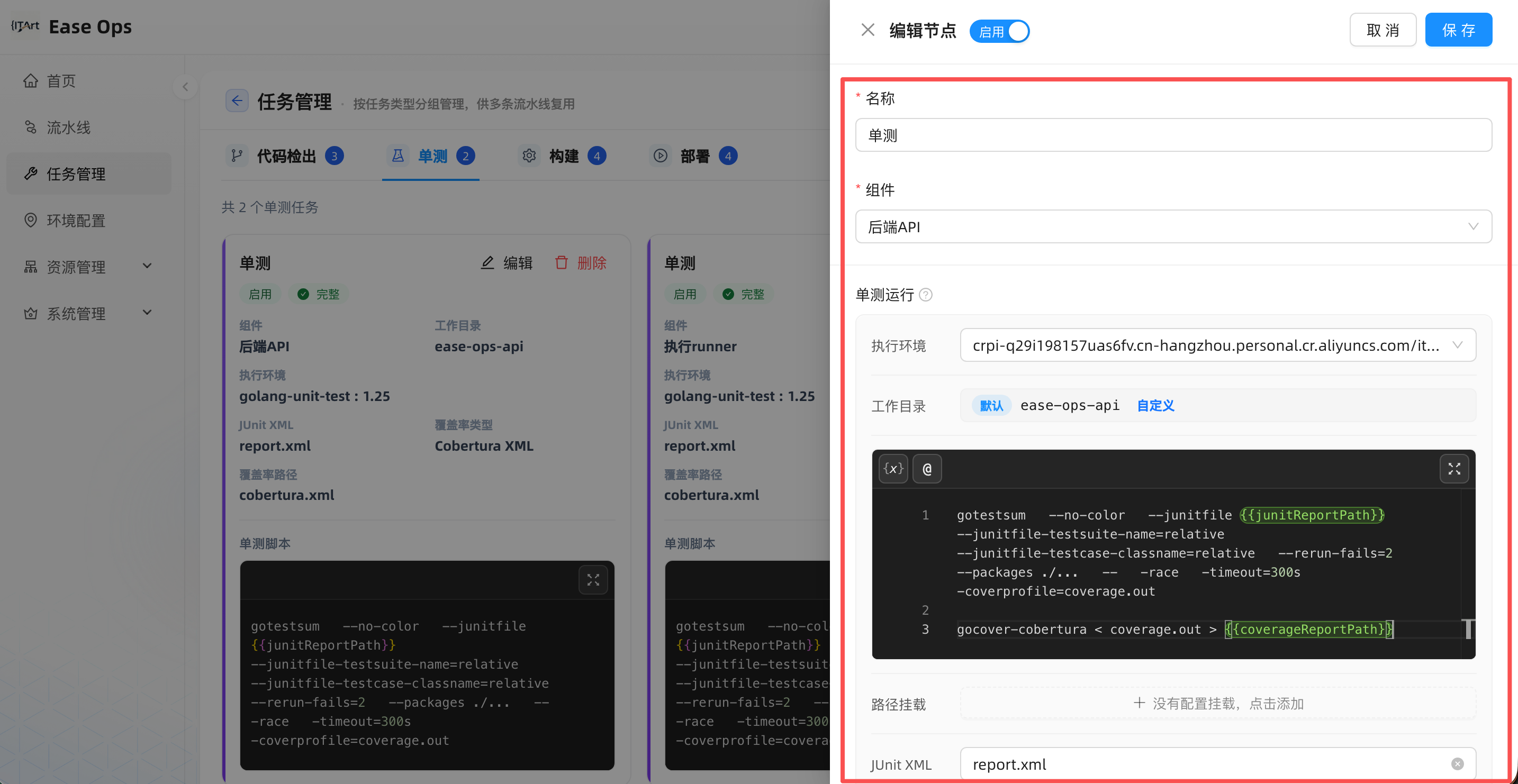
Task: Click the 共 2 个单测任务 summary text
Action: [270, 207]
